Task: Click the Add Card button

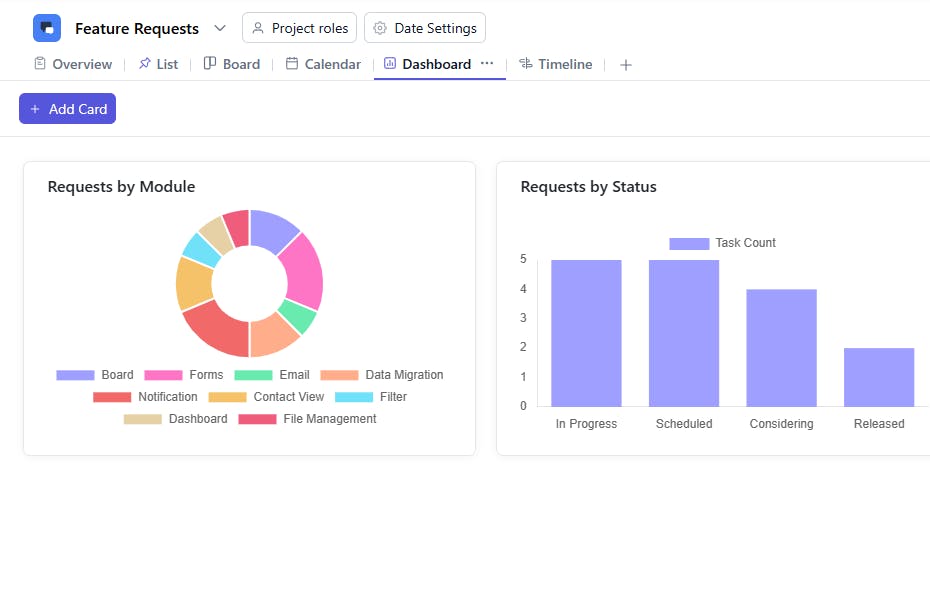Action: coord(67,109)
